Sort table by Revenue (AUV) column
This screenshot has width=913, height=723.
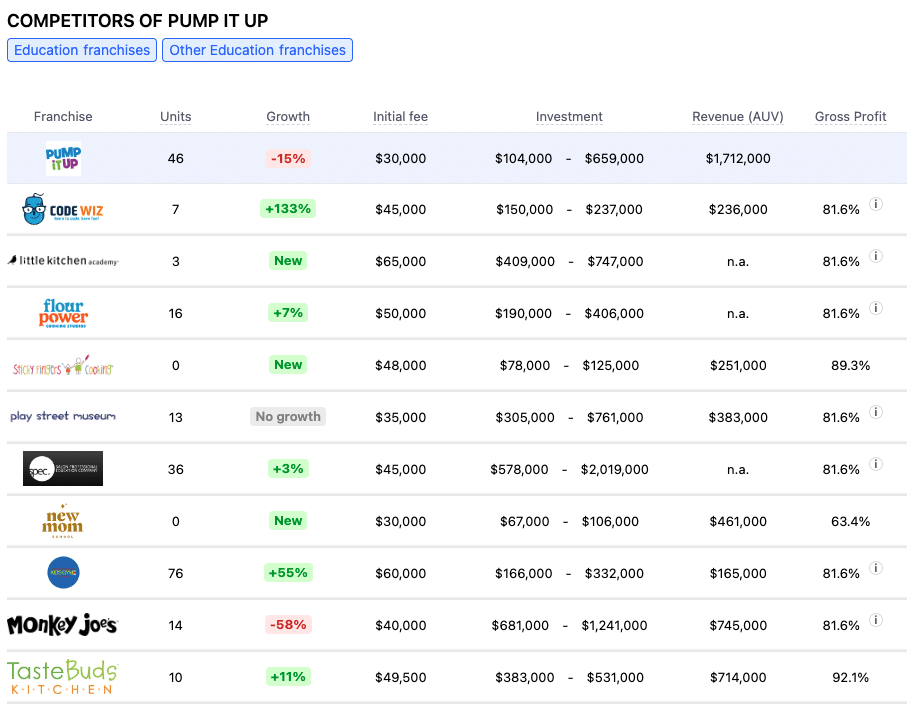point(738,116)
